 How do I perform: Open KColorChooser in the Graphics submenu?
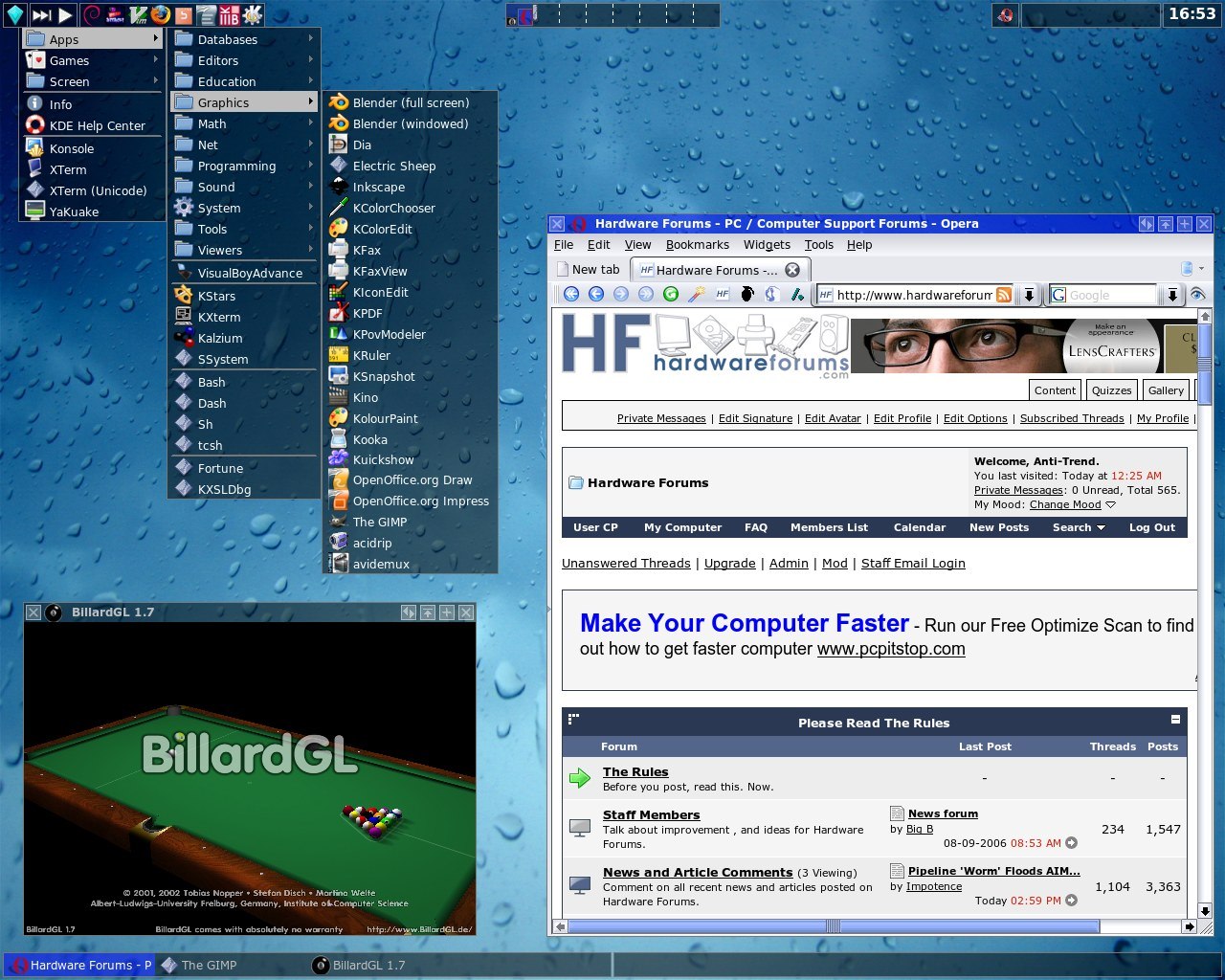pyautogui.click(x=410, y=208)
